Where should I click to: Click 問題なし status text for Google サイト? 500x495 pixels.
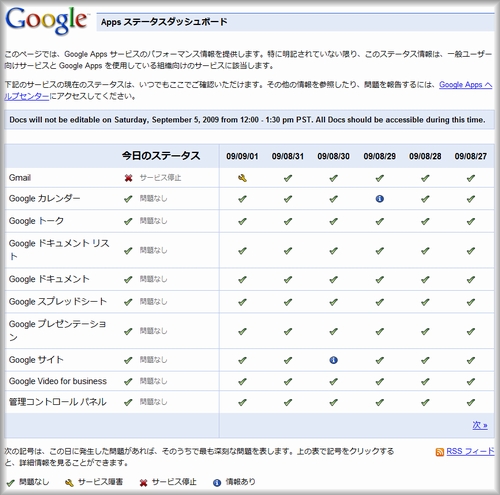click(x=153, y=360)
